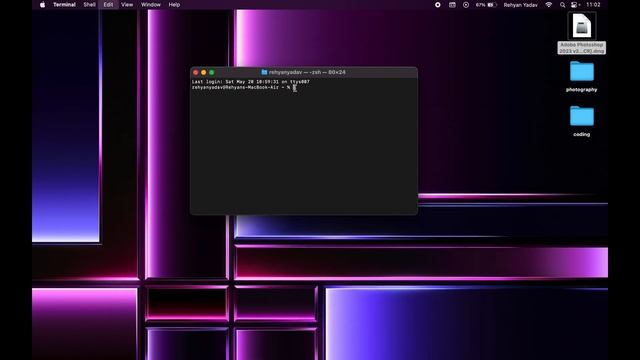Open the Edit menu
The height and width of the screenshot is (360, 640).
(108, 5)
